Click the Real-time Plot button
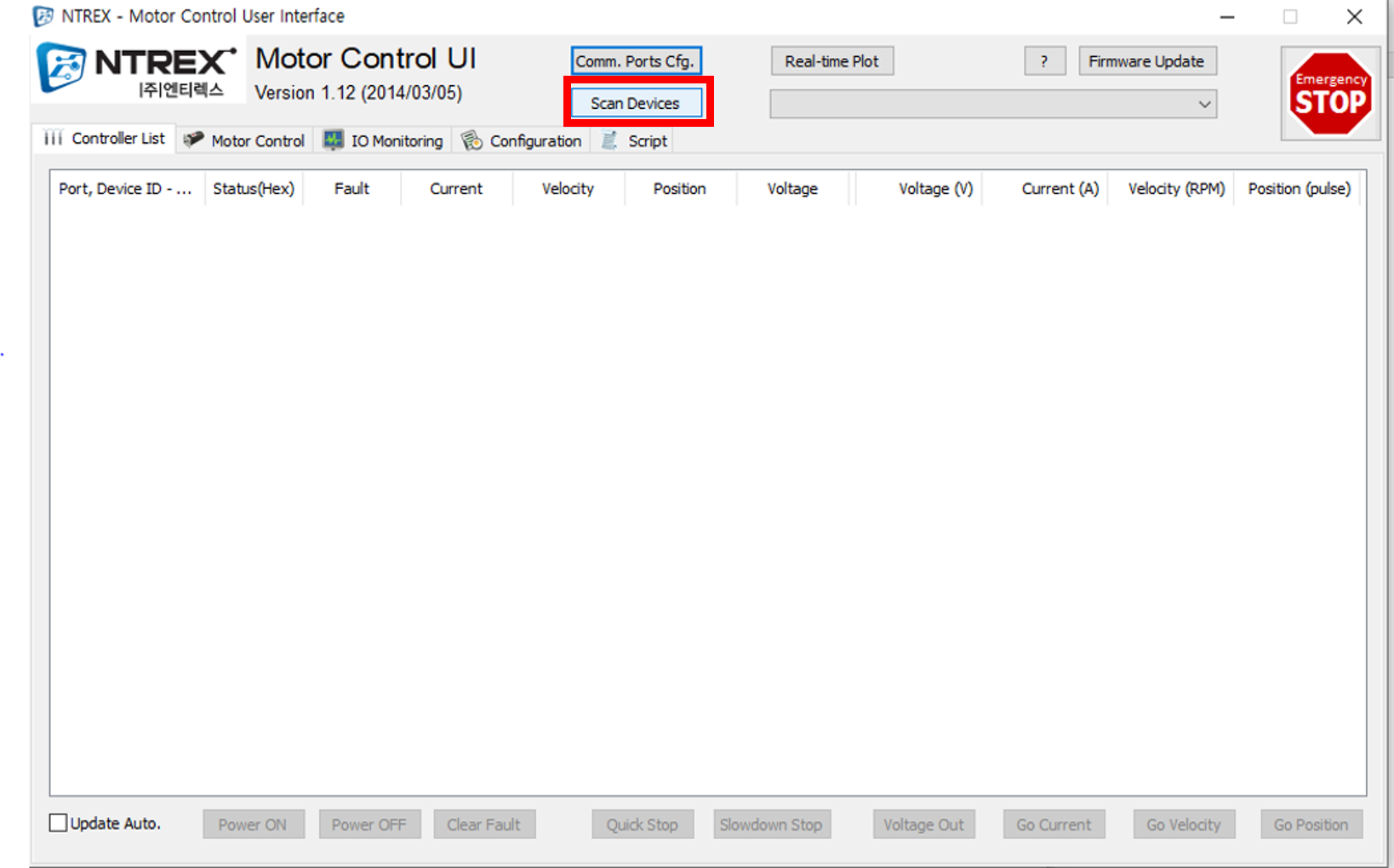The image size is (1394, 868). pos(831,60)
